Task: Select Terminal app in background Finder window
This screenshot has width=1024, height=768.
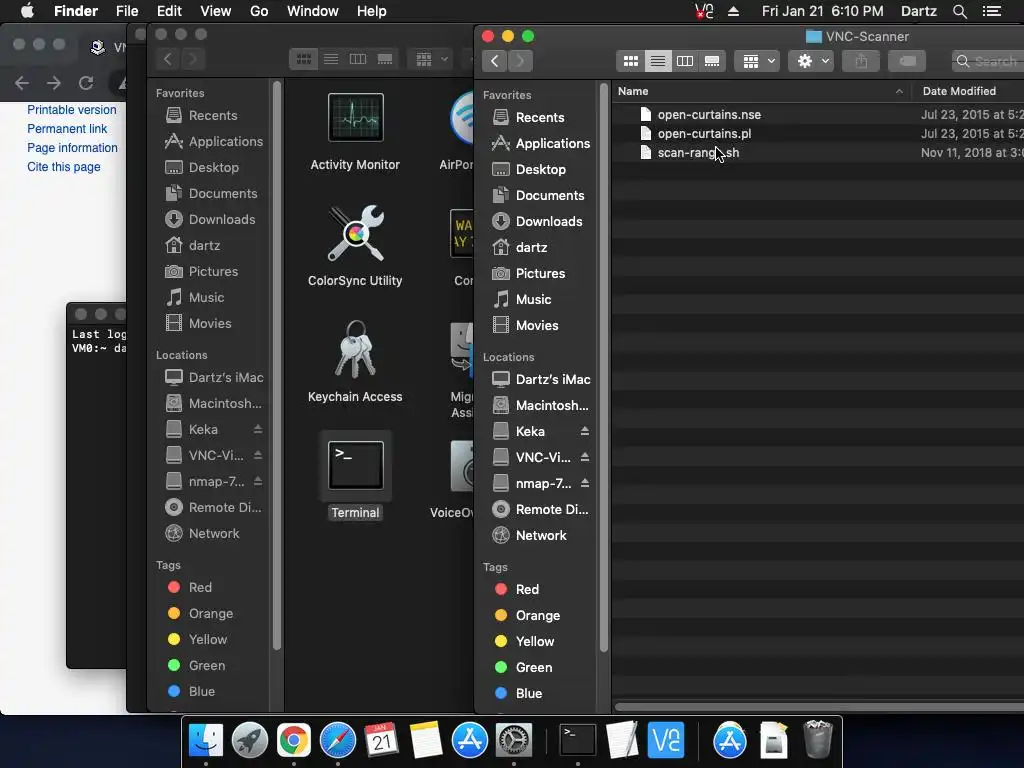Action: [x=355, y=476]
